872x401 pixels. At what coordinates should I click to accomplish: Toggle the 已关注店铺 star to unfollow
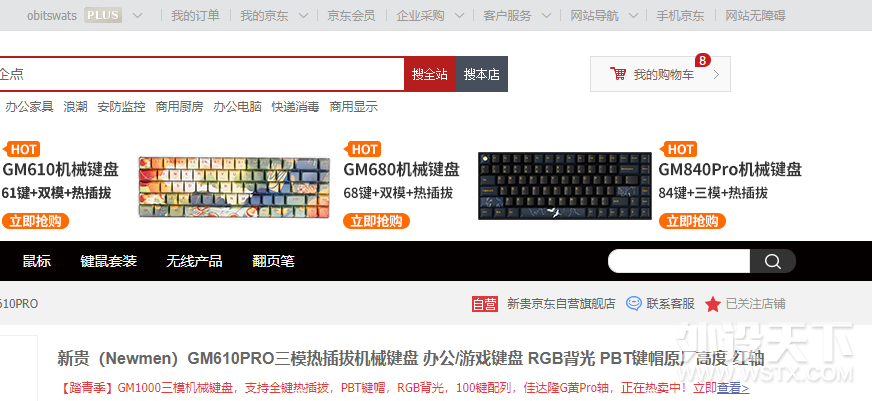click(712, 303)
